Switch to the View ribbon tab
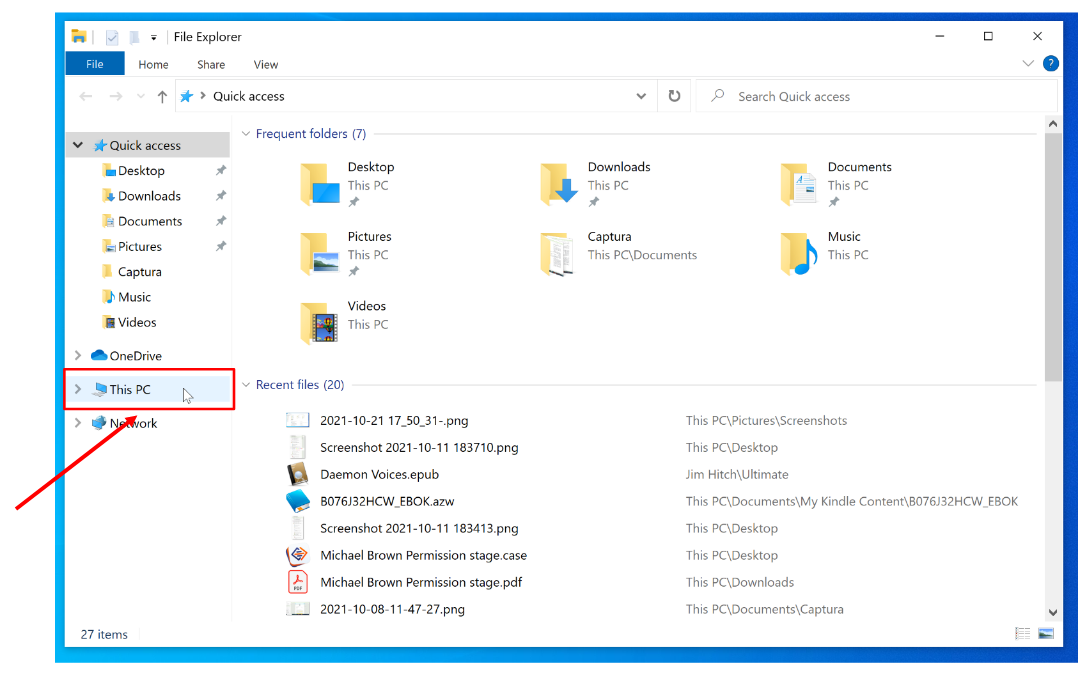The width and height of the screenshot is (1089, 685). pyautogui.click(x=265, y=65)
